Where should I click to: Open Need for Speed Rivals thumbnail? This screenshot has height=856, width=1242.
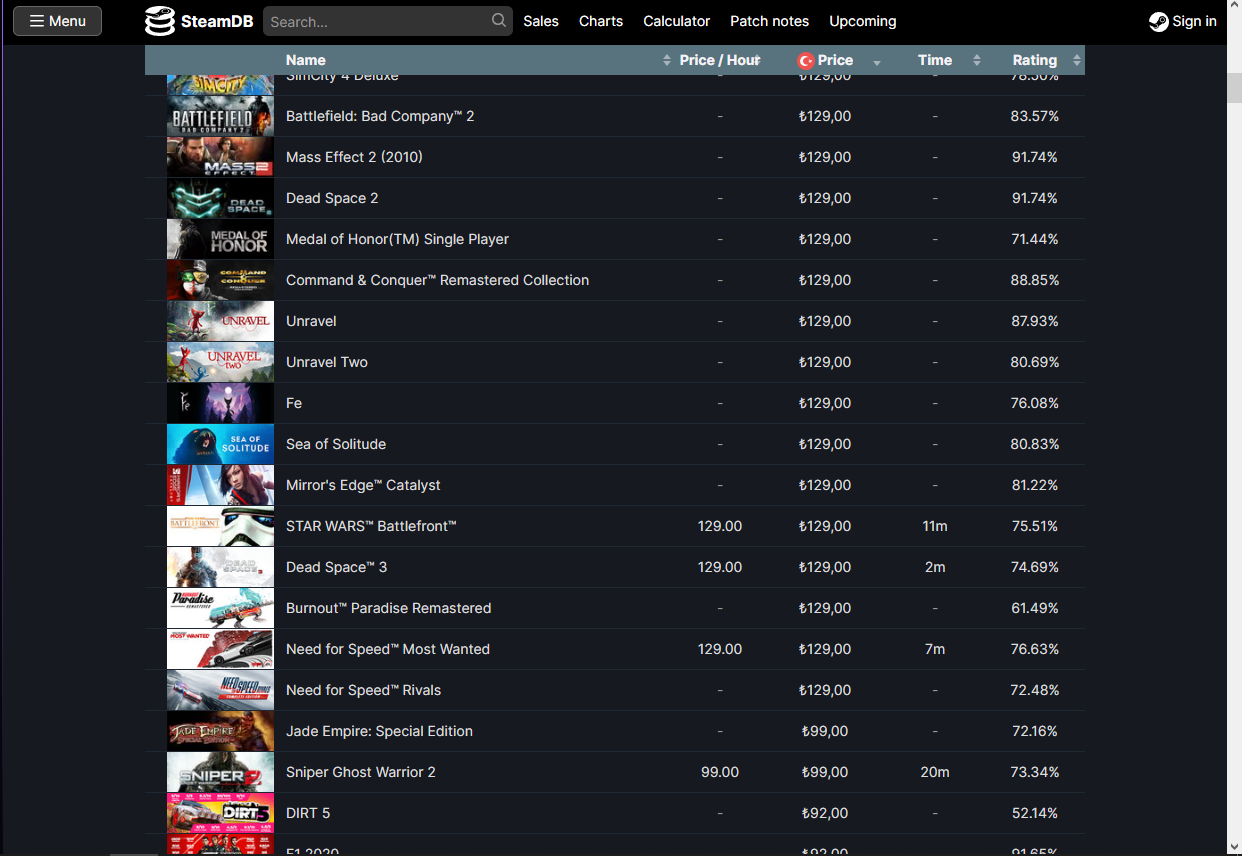pyautogui.click(x=220, y=690)
